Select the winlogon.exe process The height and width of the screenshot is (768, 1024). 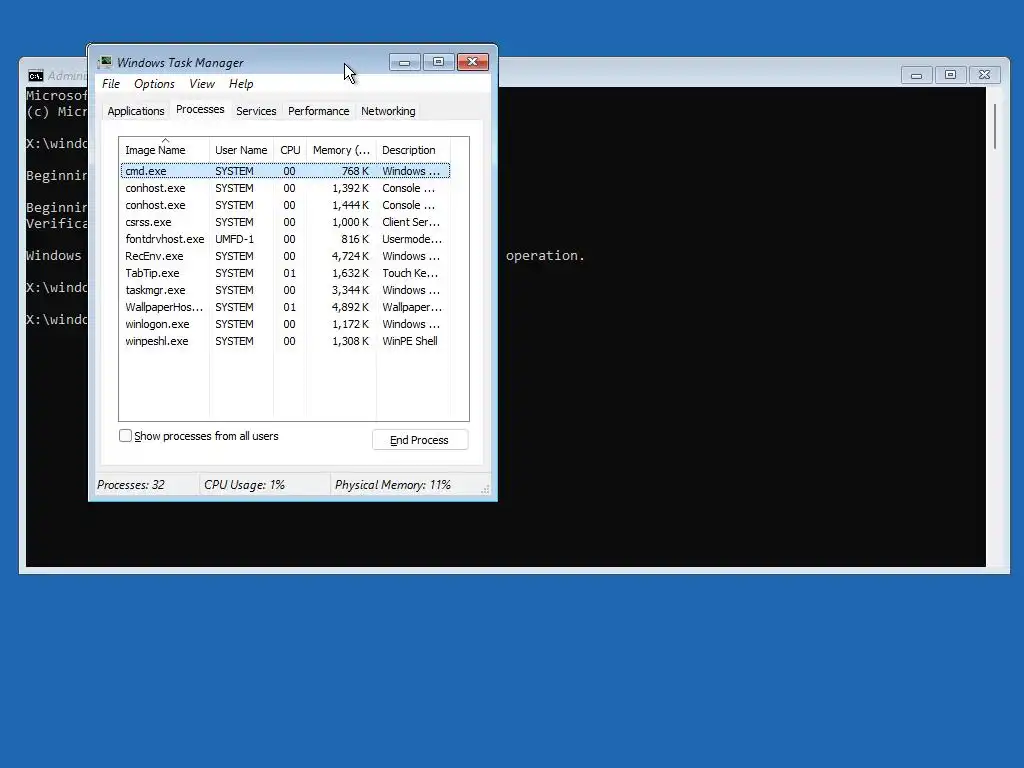(x=285, y=324)
